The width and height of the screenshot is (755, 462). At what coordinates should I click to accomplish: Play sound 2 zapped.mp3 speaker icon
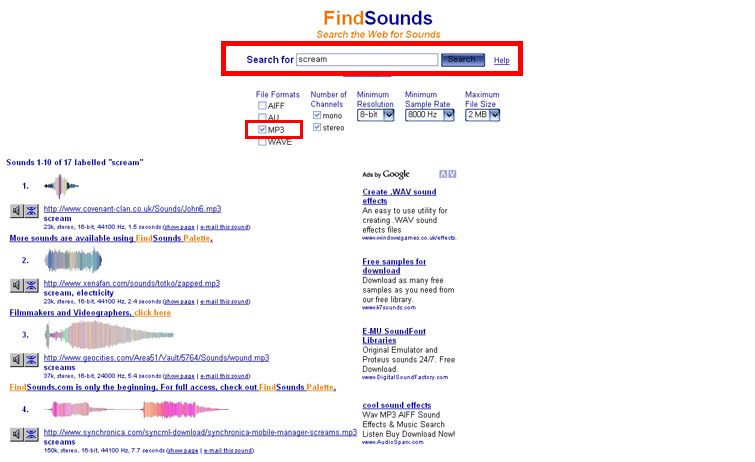click(17, 285)
